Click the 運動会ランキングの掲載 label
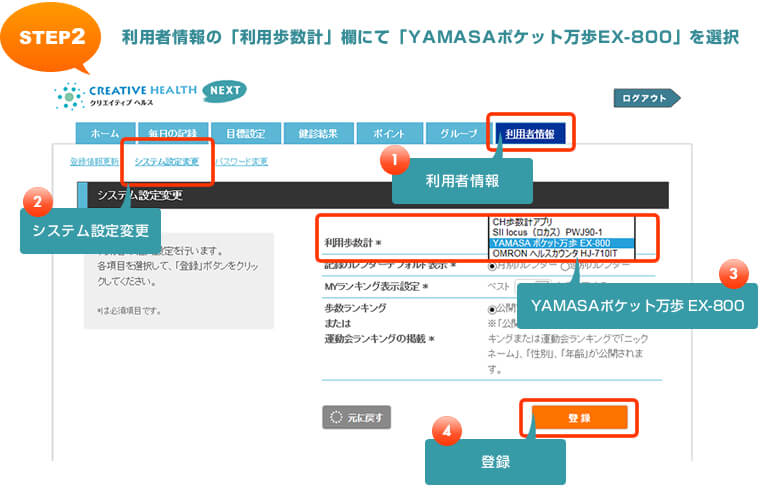This screenshot has width=760, height=488. coord(379,339)
